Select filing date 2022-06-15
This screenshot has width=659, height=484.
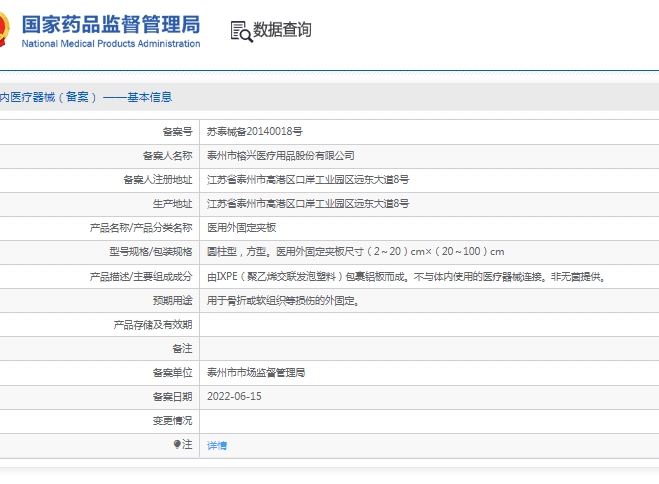coord(234,396)
